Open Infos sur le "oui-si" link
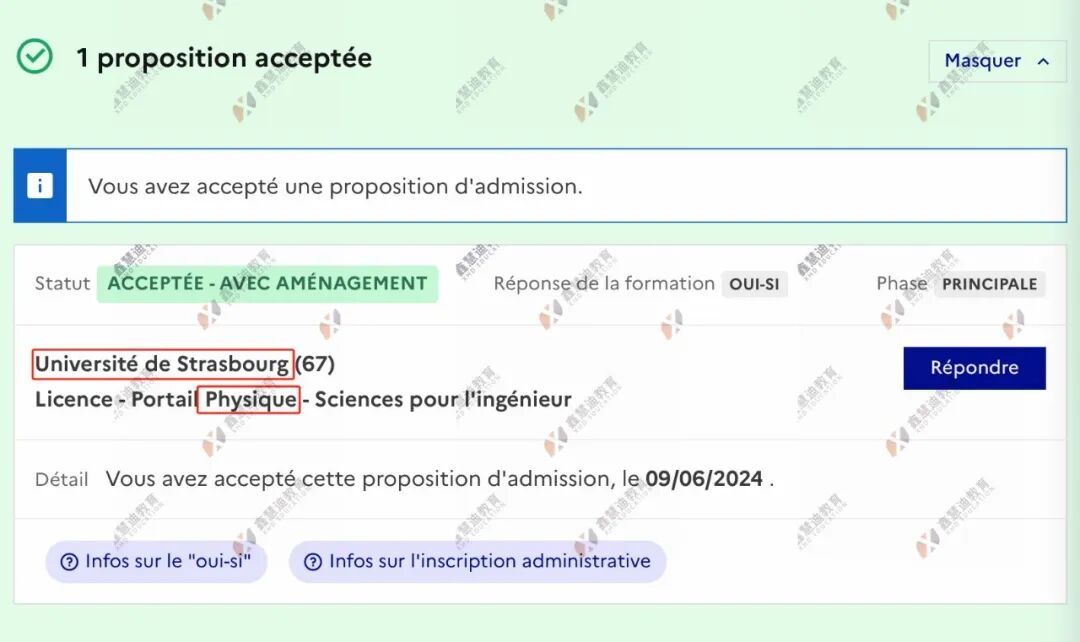The height and width of the screenshot is (642, 1080). point(156,562)
